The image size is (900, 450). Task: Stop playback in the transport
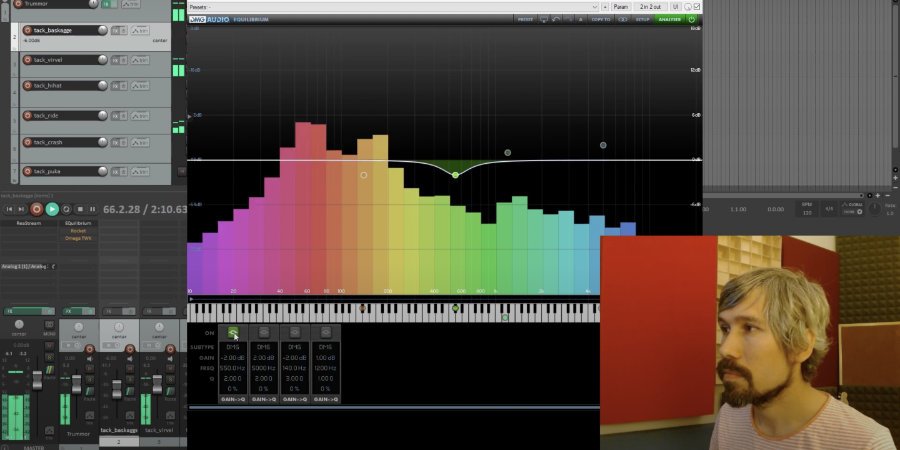[80, 210]
